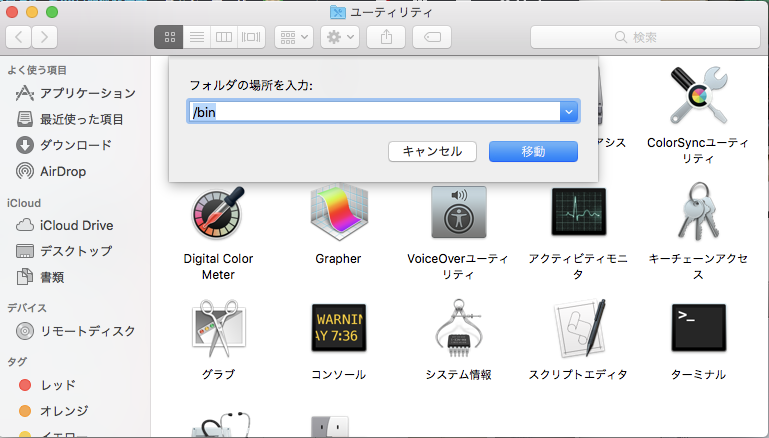Click the キーチェーンアクセス label
The width and height of the screenshot is (769, 438).
[698, 266]
